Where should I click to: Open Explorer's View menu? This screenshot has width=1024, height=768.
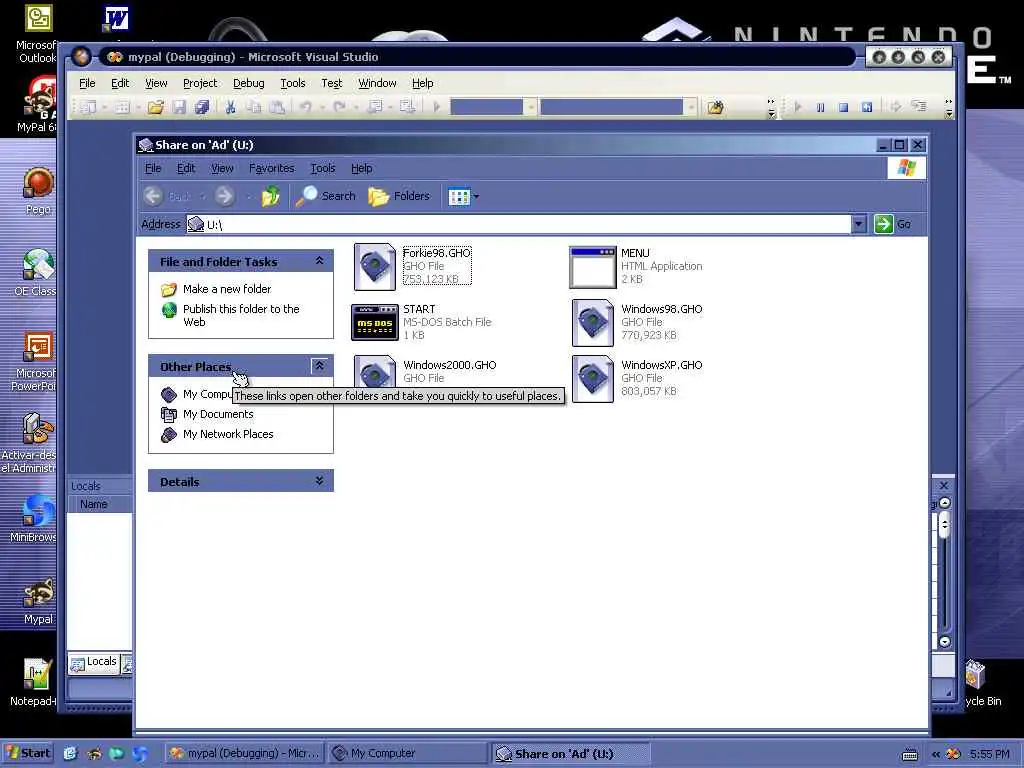point(222,168)
